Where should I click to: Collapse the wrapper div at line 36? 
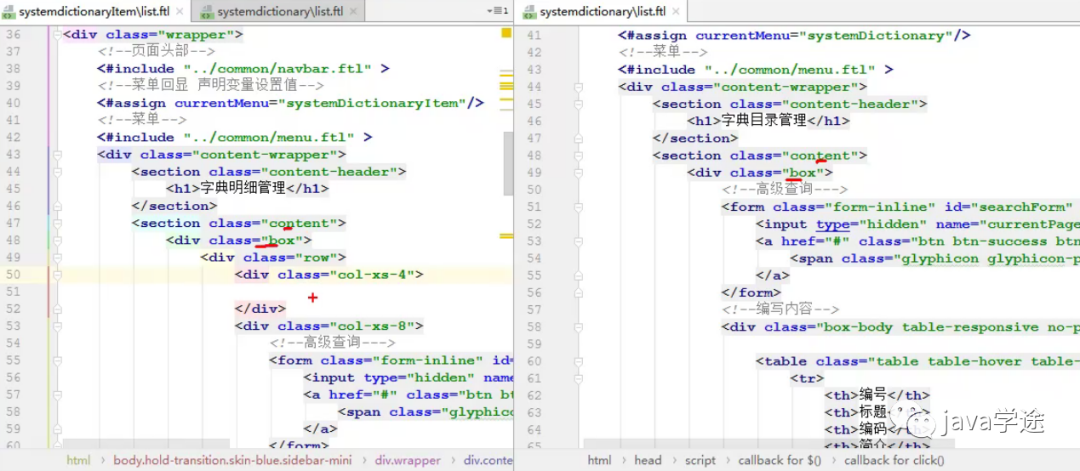coord(57,34)
